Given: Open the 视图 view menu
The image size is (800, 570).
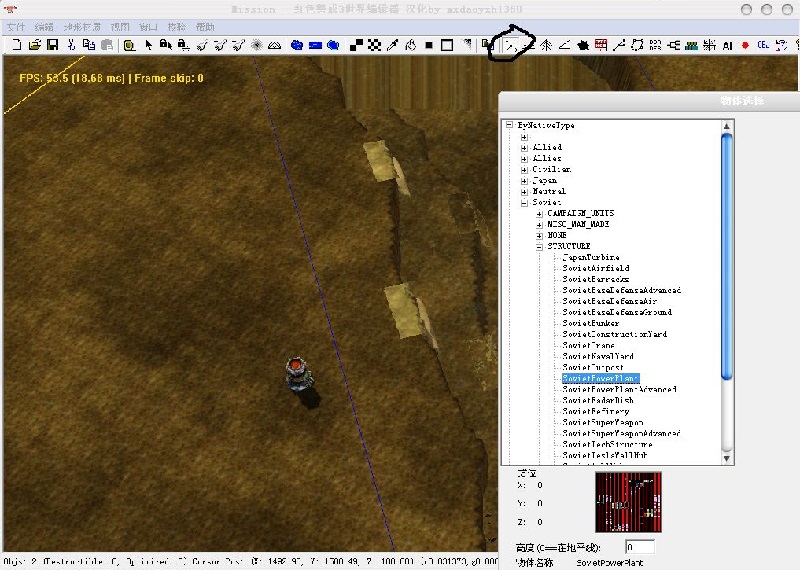Looking at the screenshot, I should click(x=120, y=27).
